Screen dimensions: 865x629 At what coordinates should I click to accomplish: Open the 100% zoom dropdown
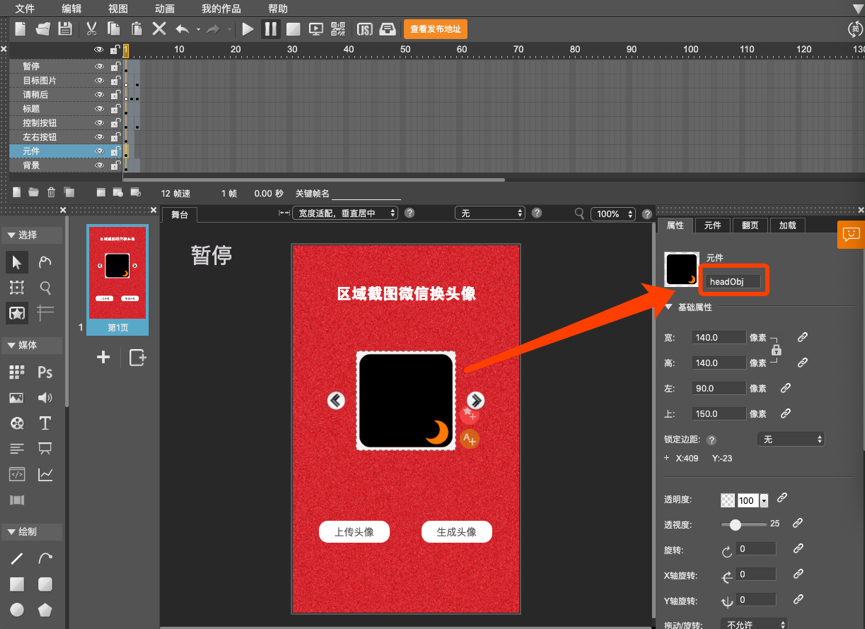(613, 214)
